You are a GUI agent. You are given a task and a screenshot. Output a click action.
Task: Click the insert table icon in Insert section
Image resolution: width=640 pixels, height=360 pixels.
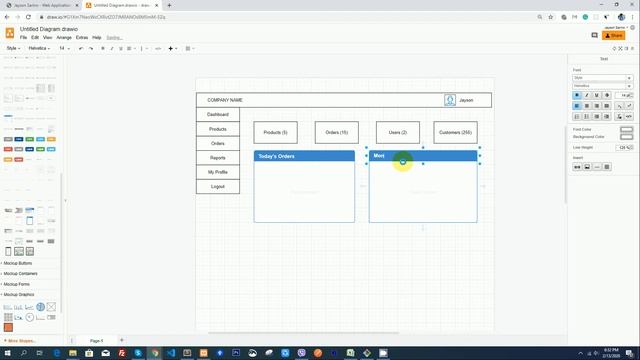click(607, 167)
